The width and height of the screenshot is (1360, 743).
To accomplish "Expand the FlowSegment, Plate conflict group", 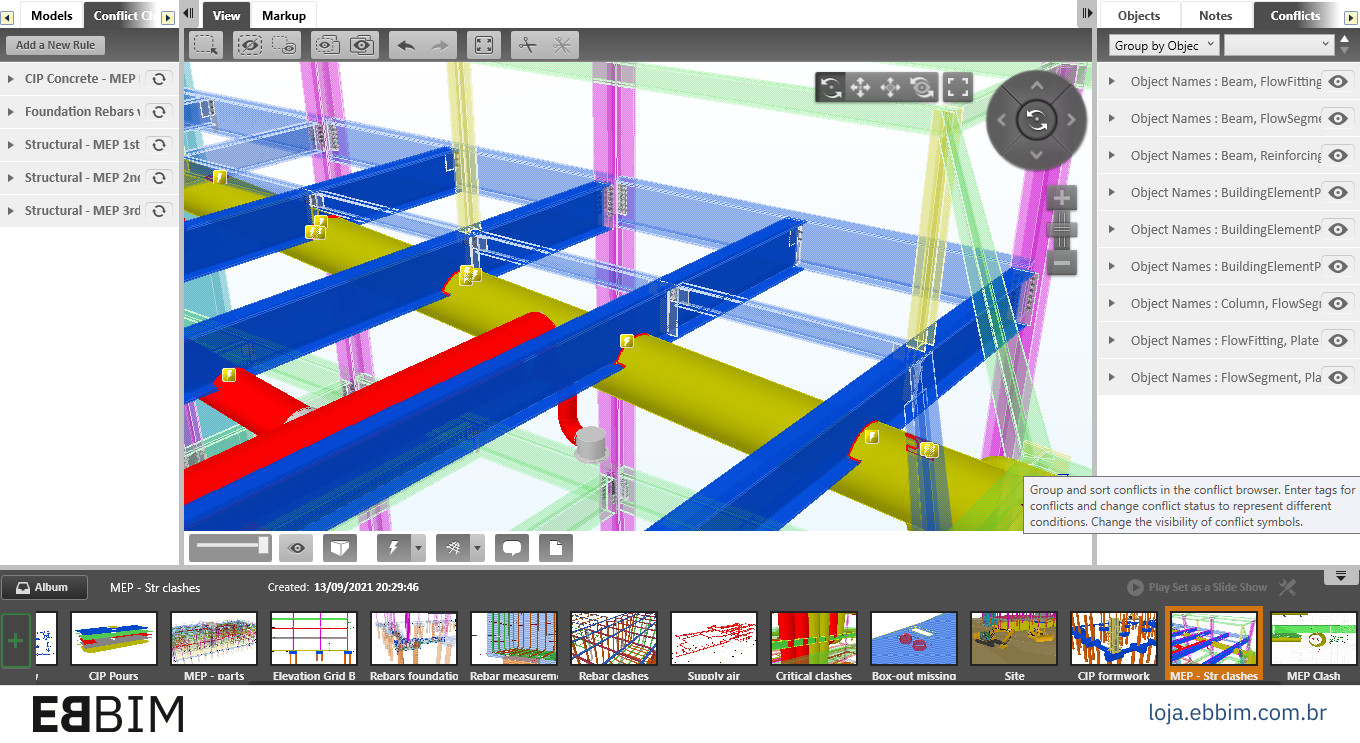I will click(1112, 378).
